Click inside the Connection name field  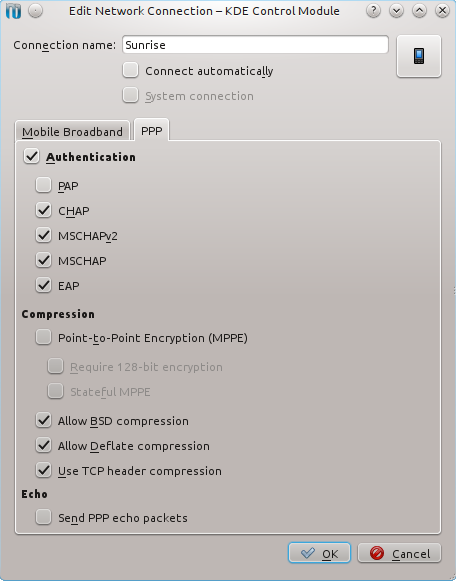click(255, 45)
